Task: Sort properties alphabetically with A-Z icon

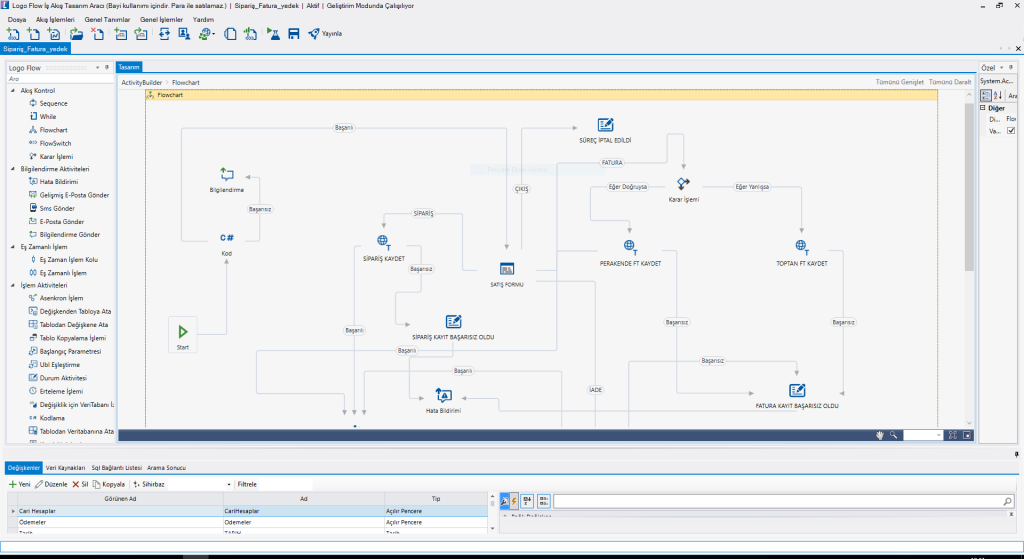Action: pyautogui.click(x=997, y=95)
